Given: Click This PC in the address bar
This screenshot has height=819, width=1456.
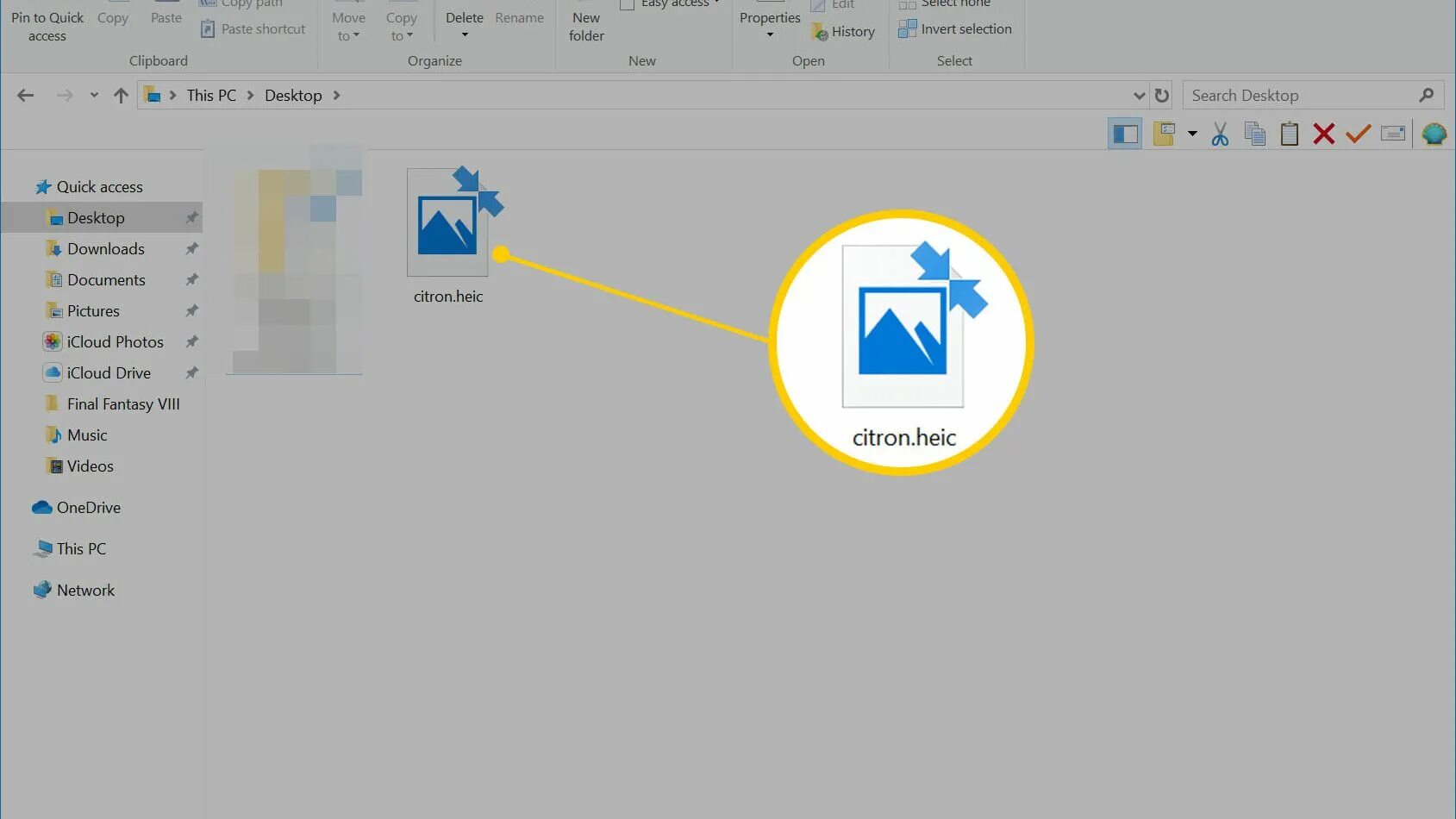Looking at the screenshot, I should [x=211, y=96].
